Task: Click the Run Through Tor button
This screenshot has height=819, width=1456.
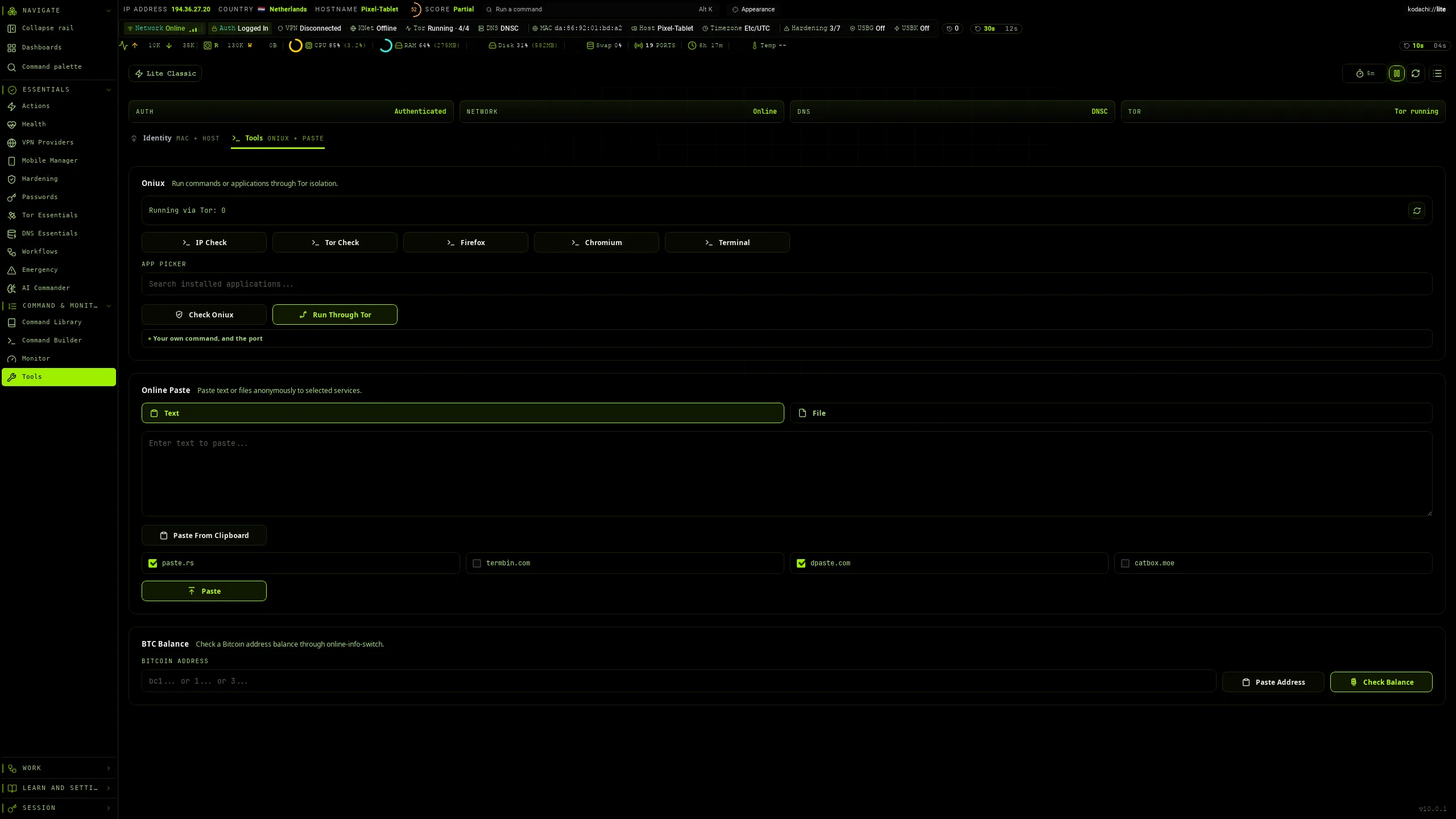Action: [x=335, y=315]
